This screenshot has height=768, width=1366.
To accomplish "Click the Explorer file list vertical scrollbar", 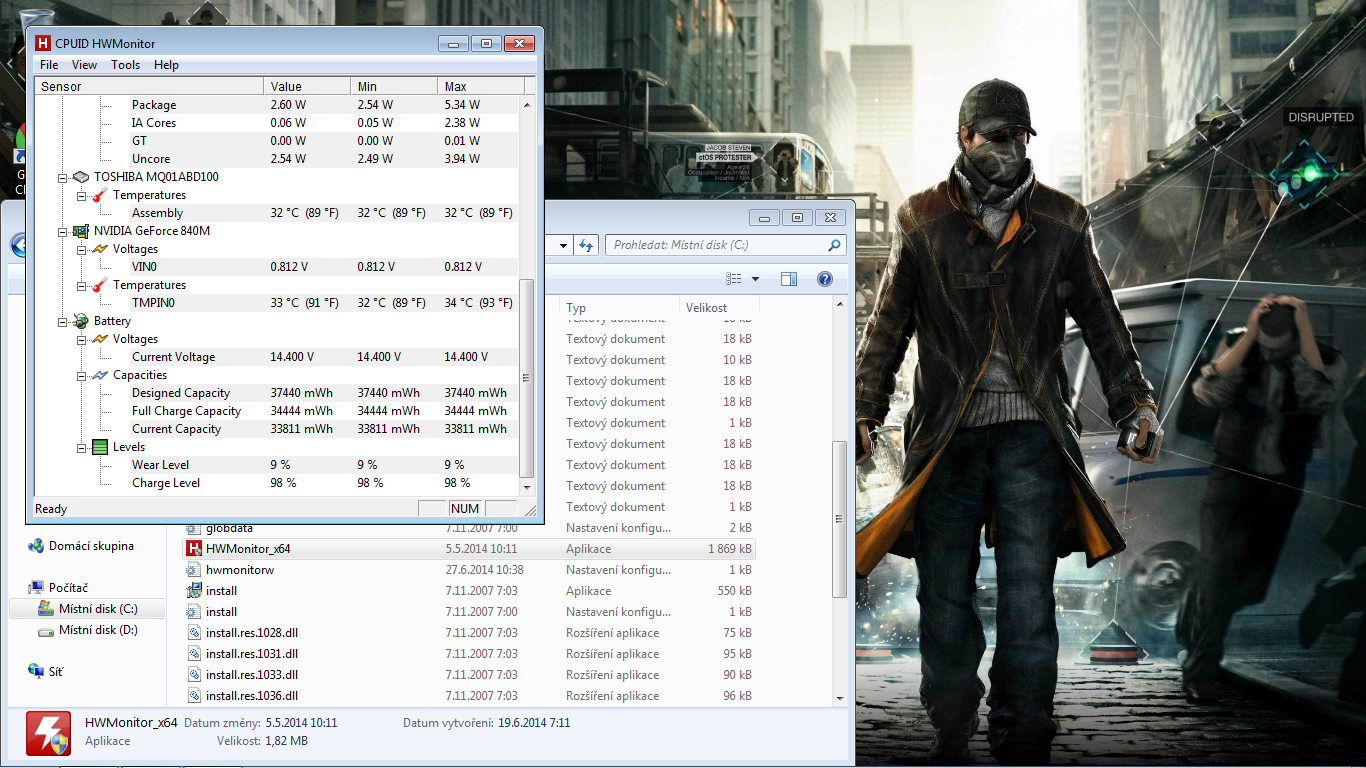I will click(x=840, y=520).
